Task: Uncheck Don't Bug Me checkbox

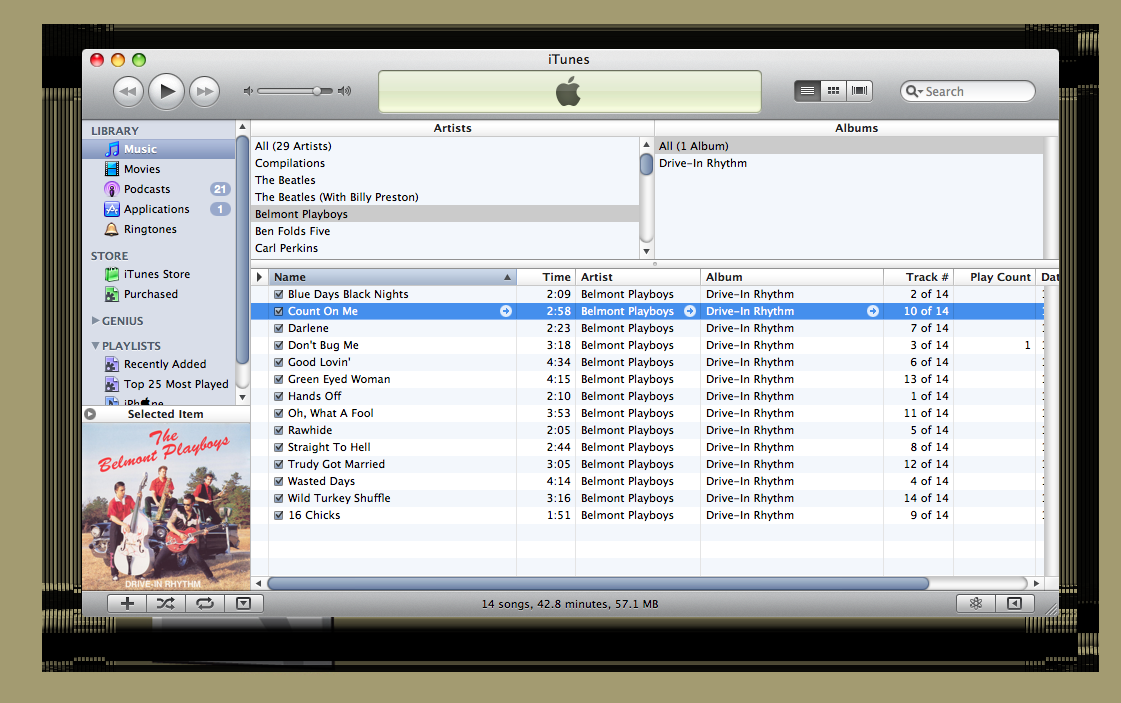Action: [x=279, y=345]
